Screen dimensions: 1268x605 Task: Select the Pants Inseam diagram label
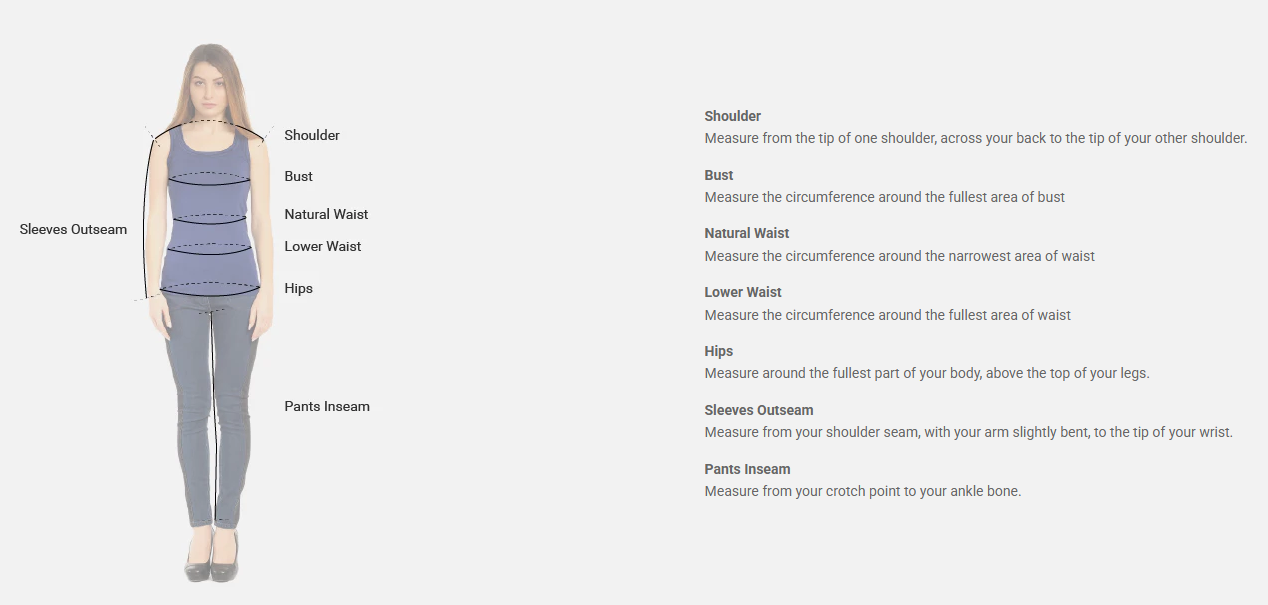tap(327, 406)
